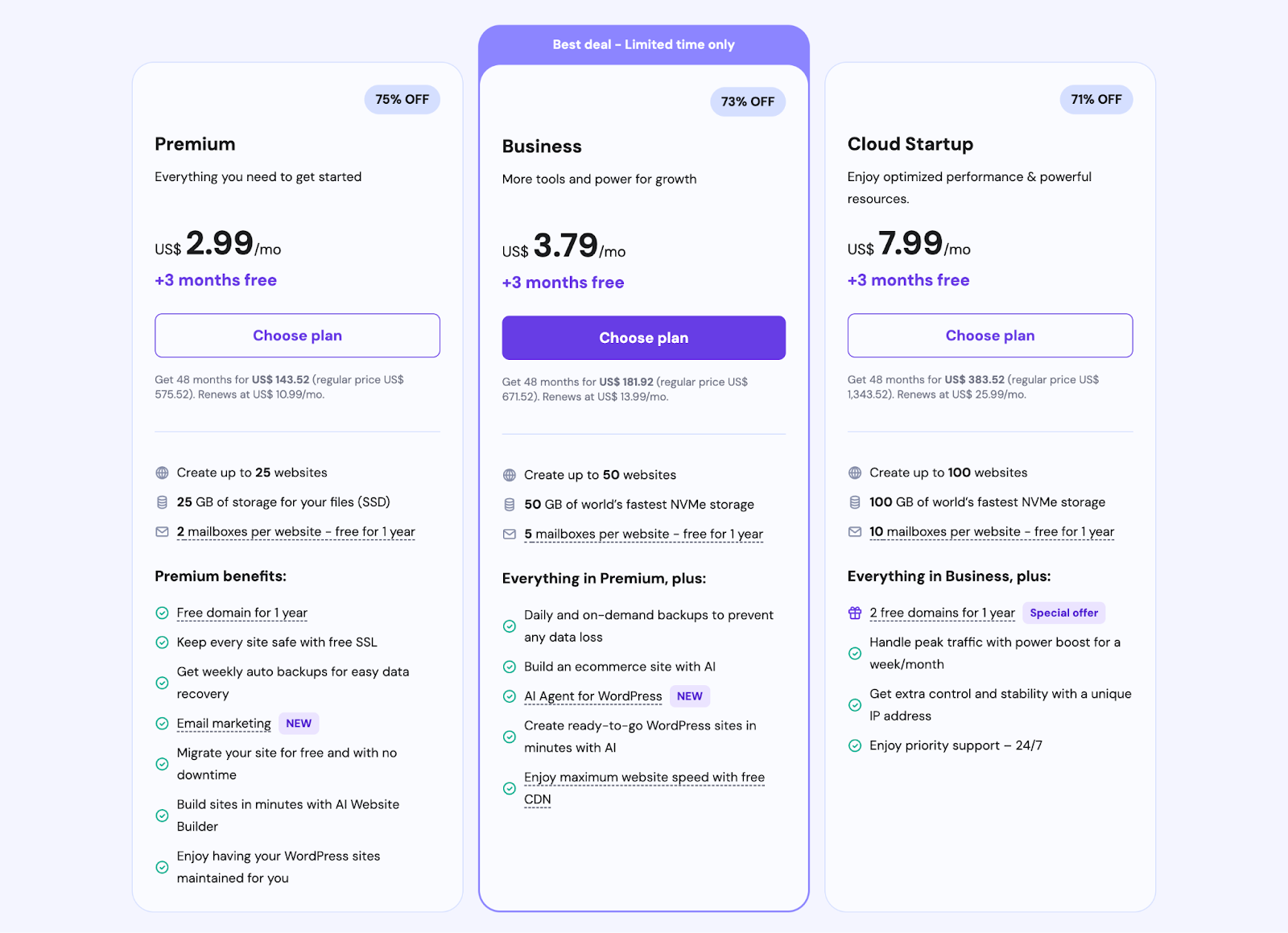
Task: Open AI Agent for WordPress link
Action: tap(592, 696)
